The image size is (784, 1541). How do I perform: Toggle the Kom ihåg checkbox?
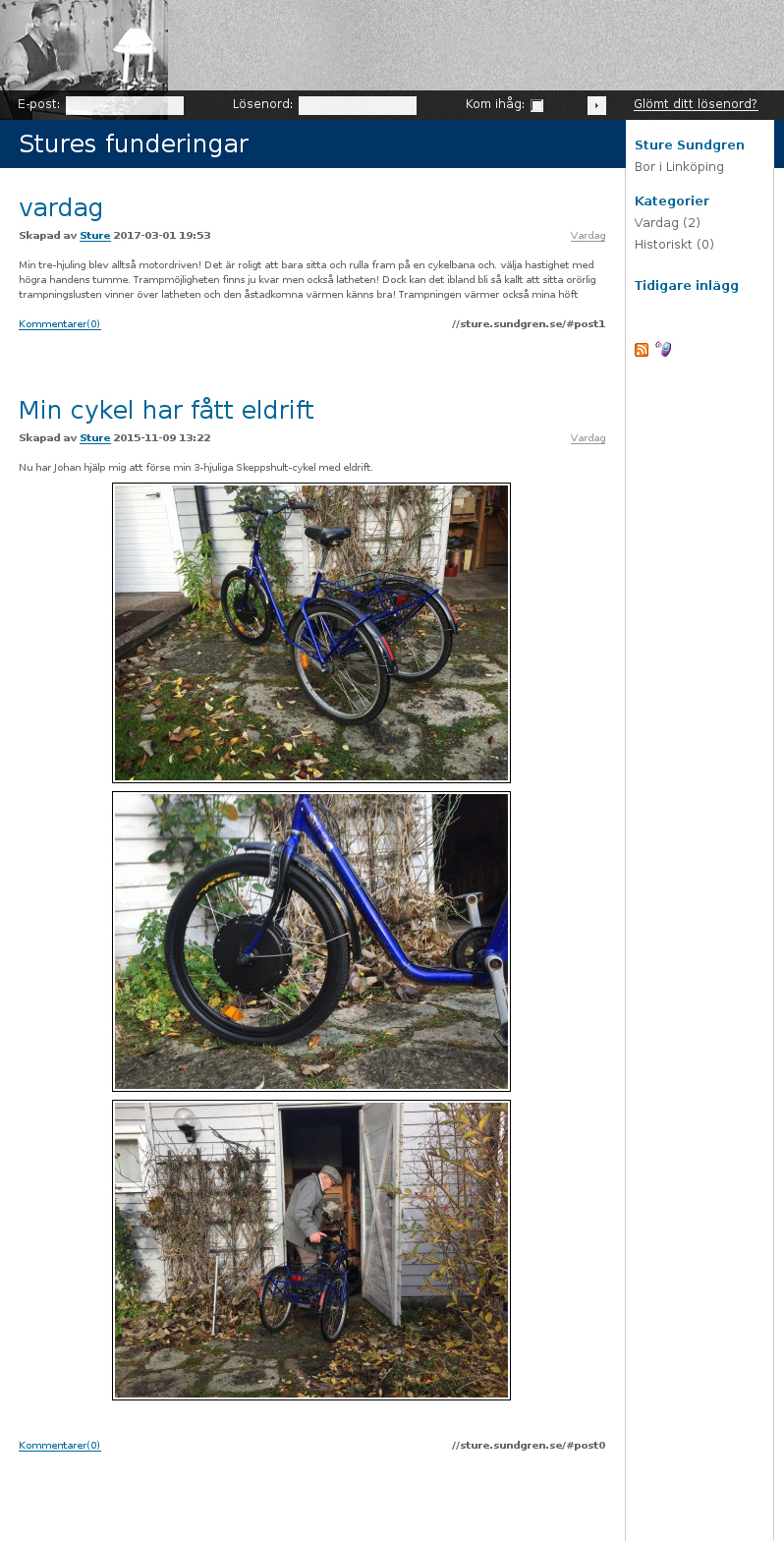click(537, 106)
